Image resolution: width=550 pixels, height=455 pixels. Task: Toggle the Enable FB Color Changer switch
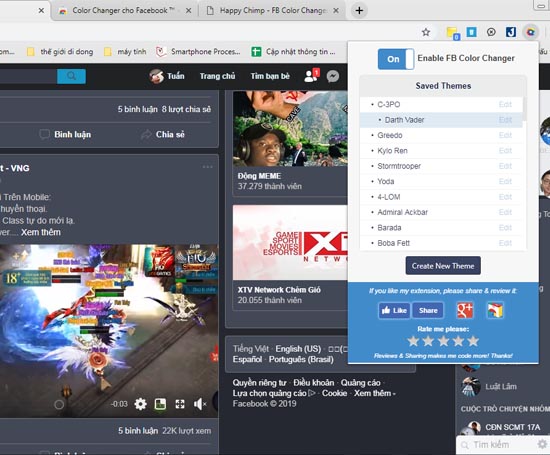(396, 59)
